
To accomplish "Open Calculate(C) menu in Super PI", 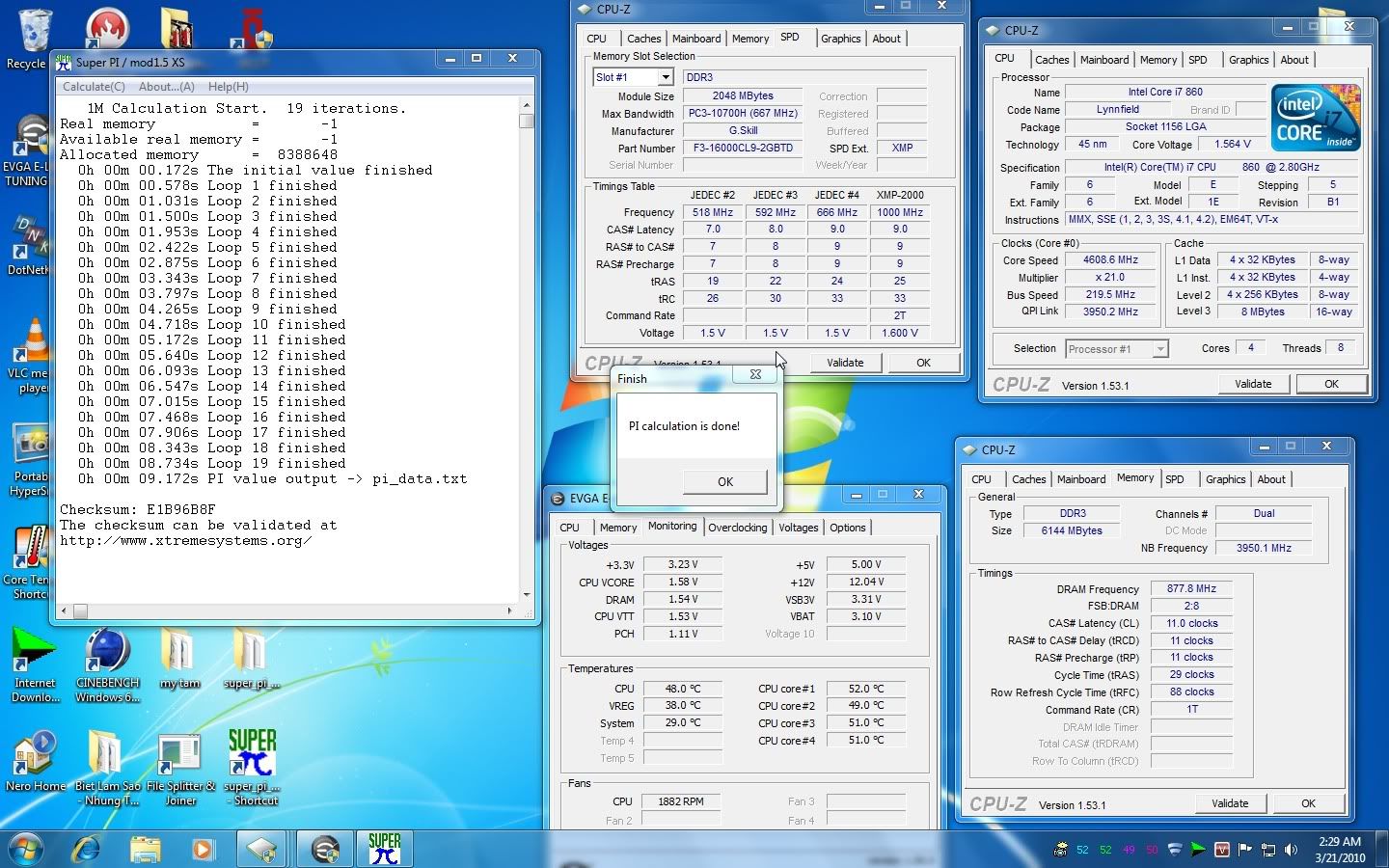I will coord(94,87).
